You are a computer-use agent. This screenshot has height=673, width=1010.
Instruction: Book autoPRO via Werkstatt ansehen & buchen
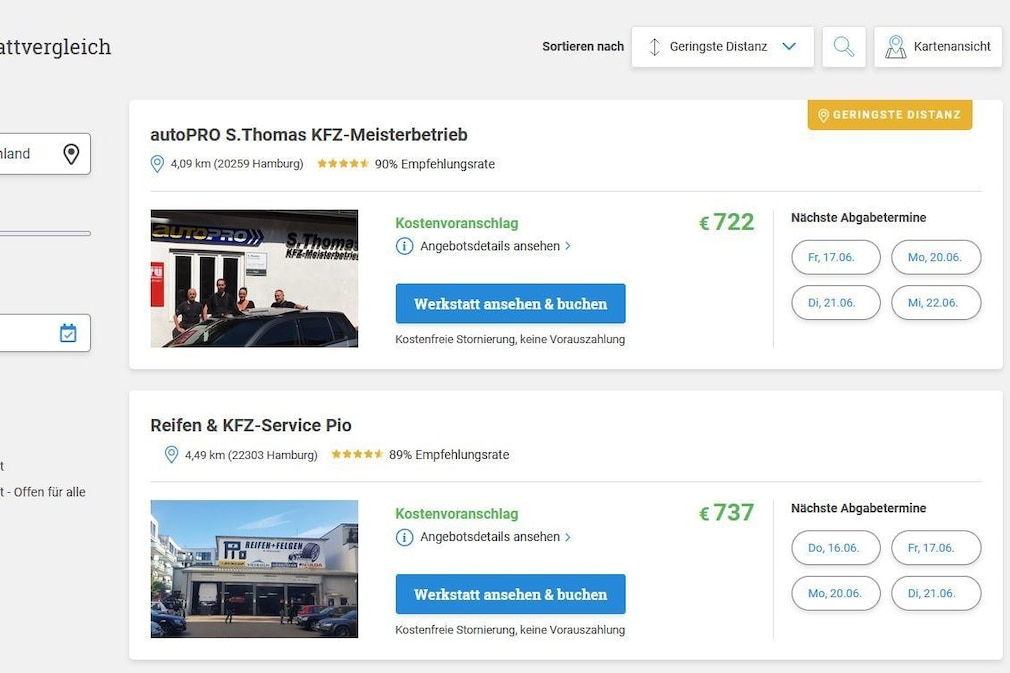[x=510, y=303]
